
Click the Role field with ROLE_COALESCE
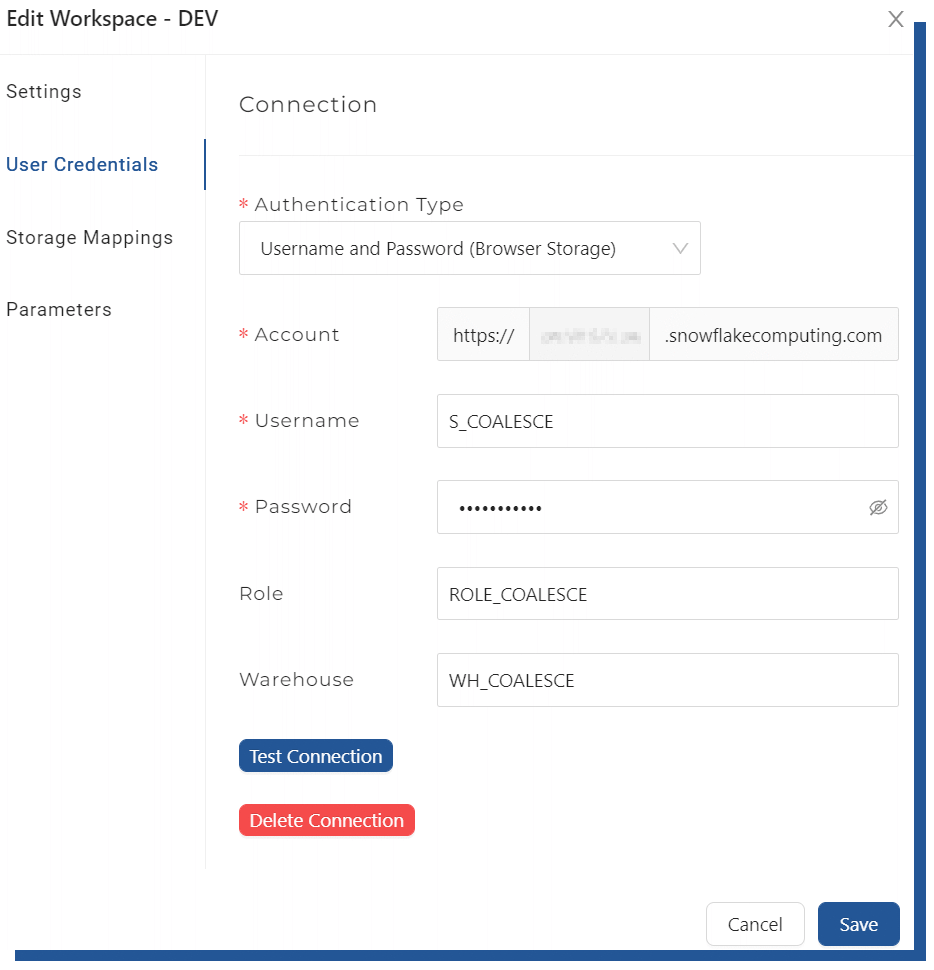coord(667,593)
